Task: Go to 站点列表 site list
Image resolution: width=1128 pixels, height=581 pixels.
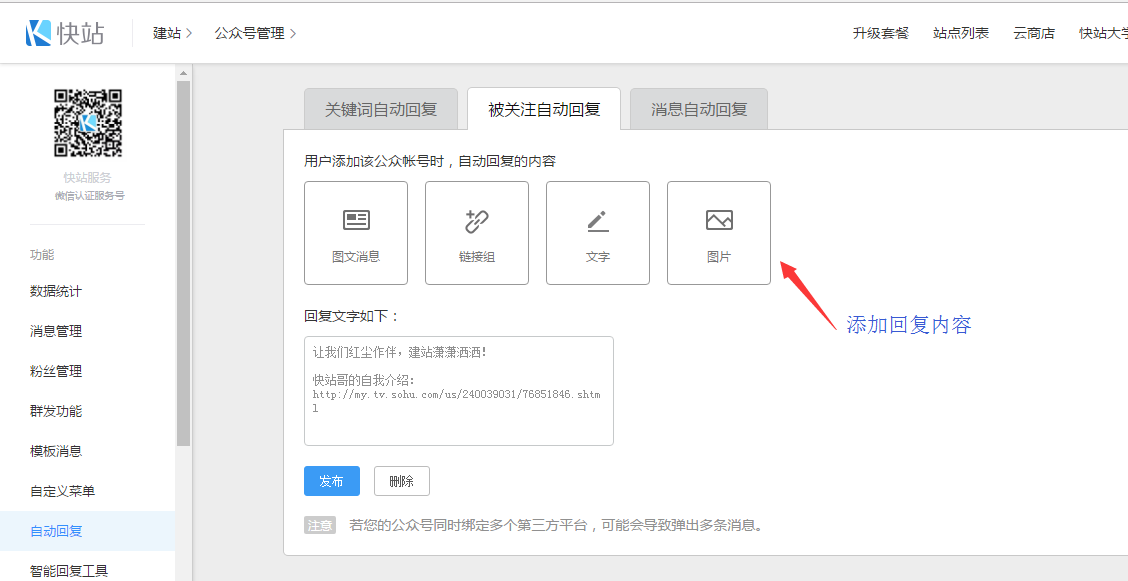Action: pos(961,33)
